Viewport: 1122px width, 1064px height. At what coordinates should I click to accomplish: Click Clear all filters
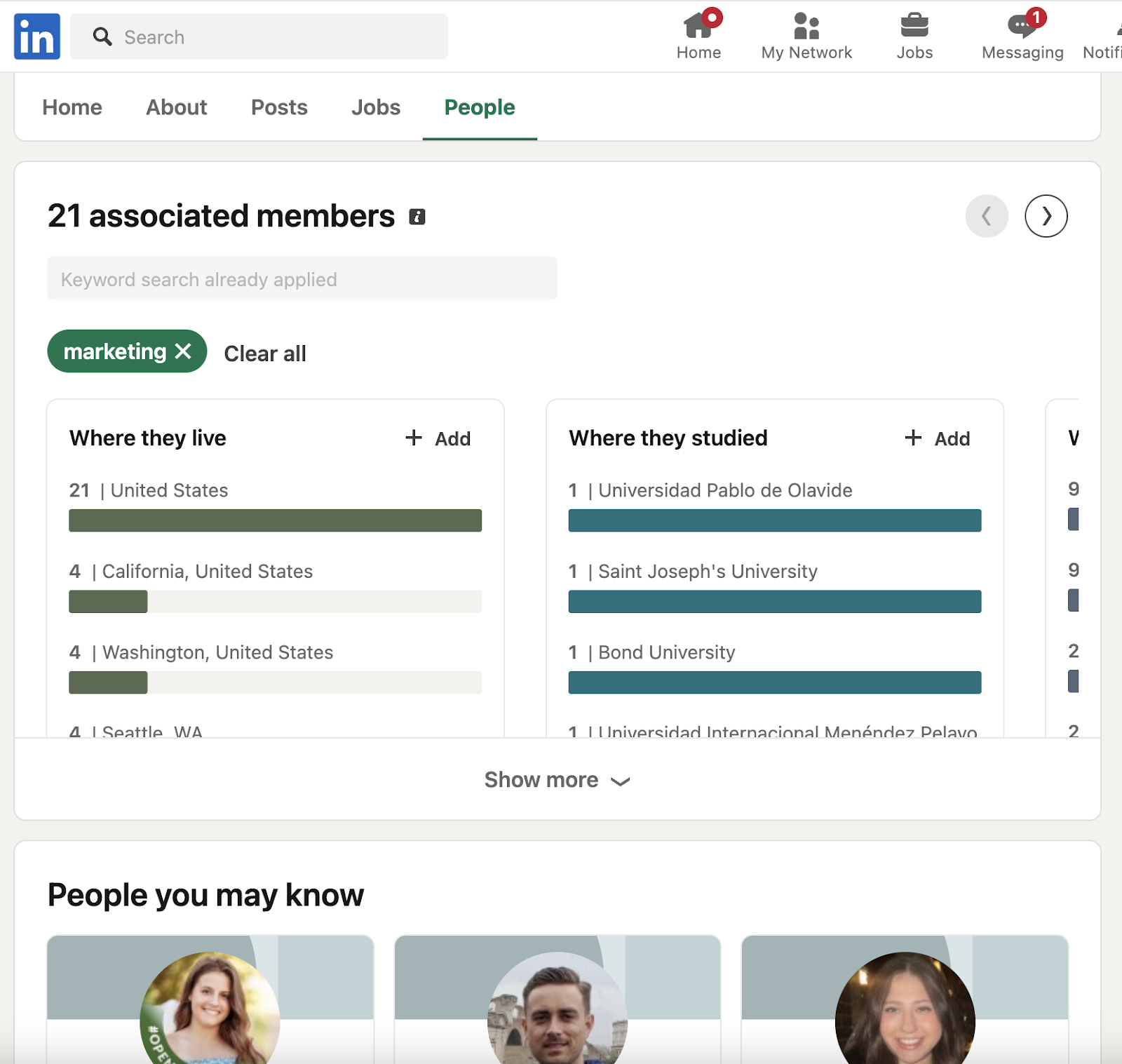pyautogui.click(x=265, y=353)
